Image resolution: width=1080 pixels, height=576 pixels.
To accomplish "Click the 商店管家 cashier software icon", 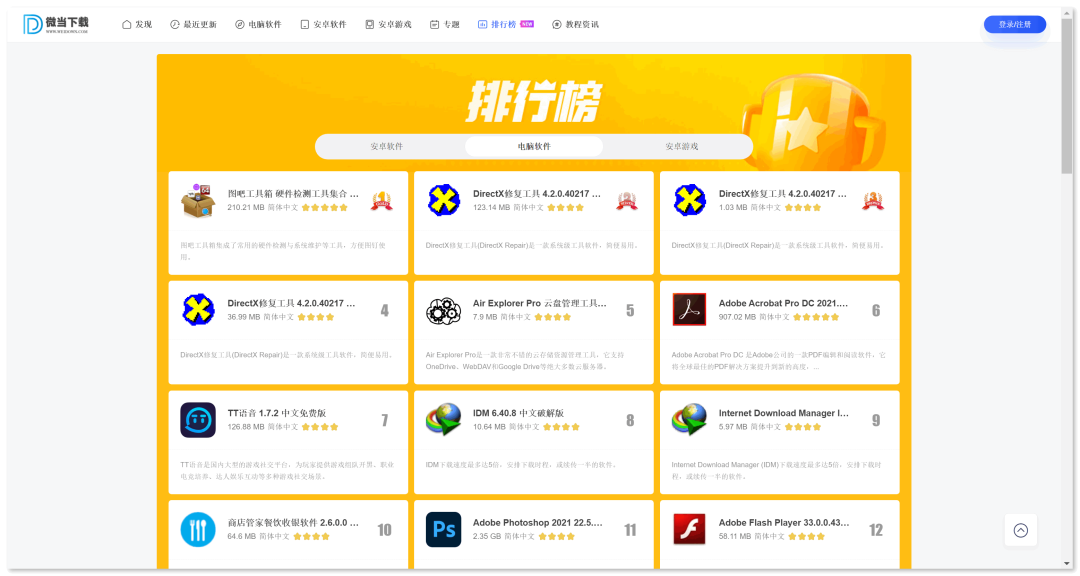I will tap(197, 529).
